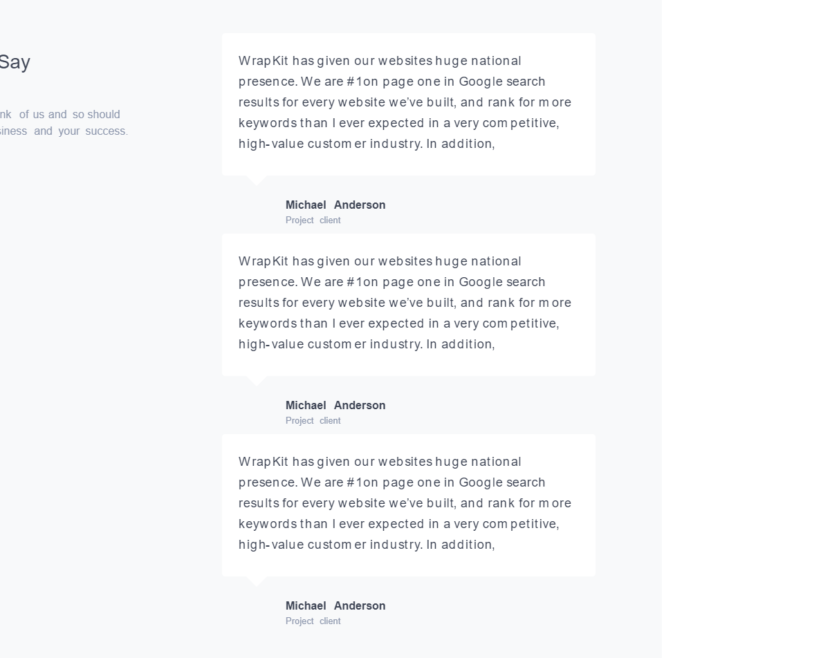830x658 pixels.
Task: Click the second testimonial's speech bubble pointer
Action: [x=257, y=381]
